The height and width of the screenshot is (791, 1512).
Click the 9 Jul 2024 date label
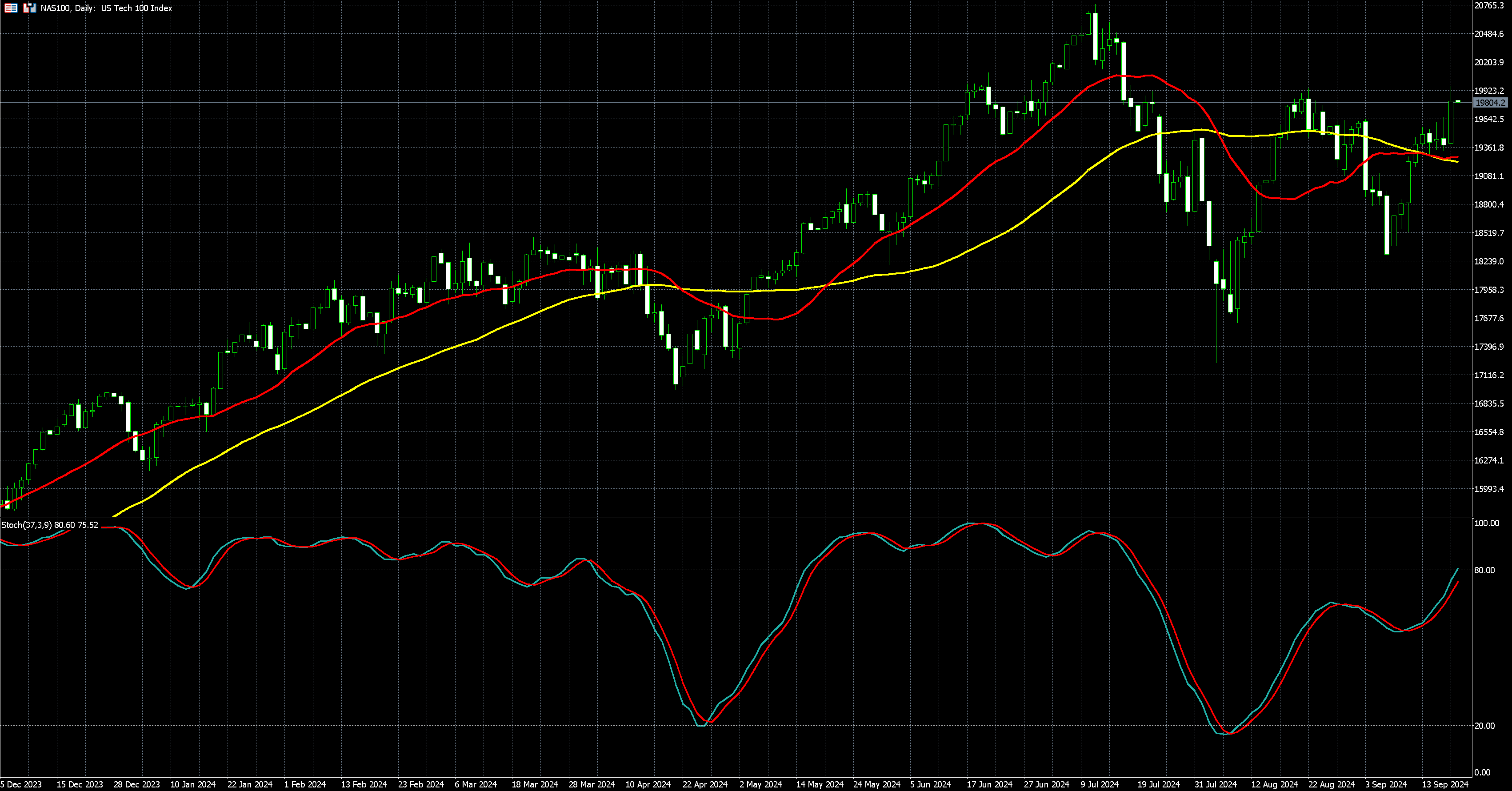(x=1100, y=784)
